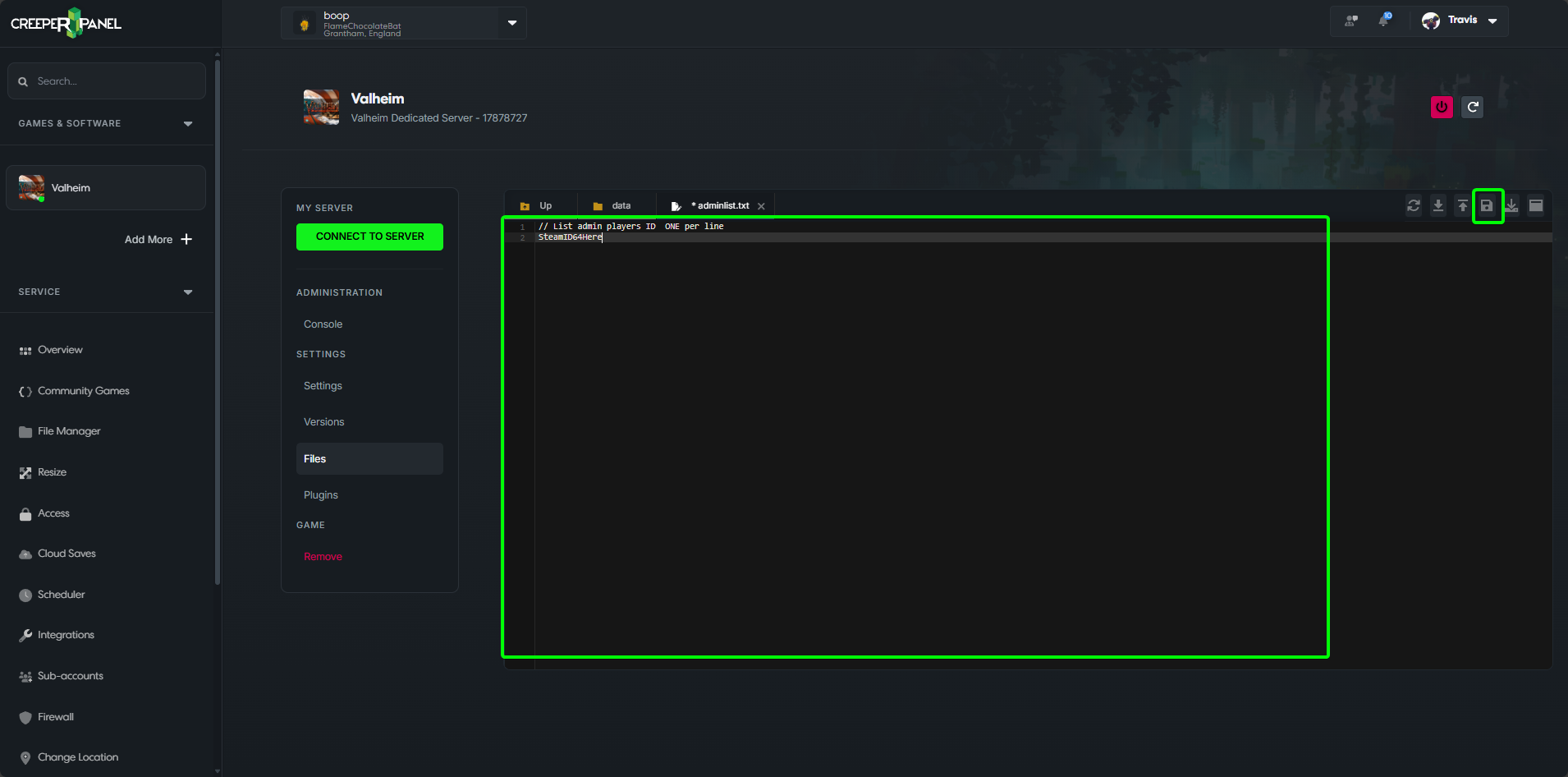
Task: Click the refresh files icon in editor toolbar
Action: point(1414,206)
